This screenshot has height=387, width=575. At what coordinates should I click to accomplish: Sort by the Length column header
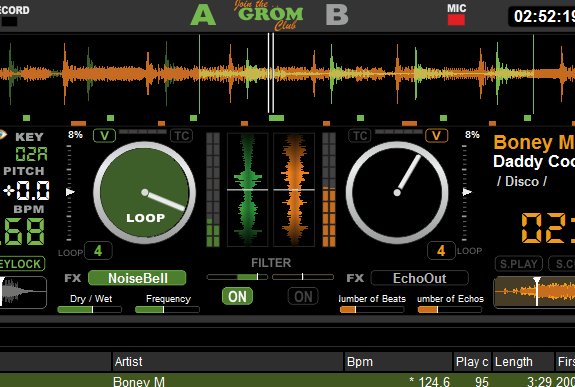523,362
